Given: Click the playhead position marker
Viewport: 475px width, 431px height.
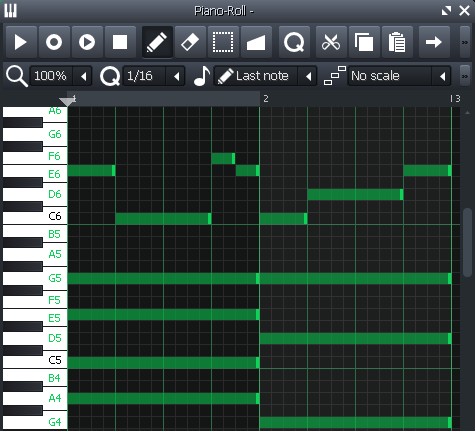Looking at the screenshot, I should pos(67,102).
